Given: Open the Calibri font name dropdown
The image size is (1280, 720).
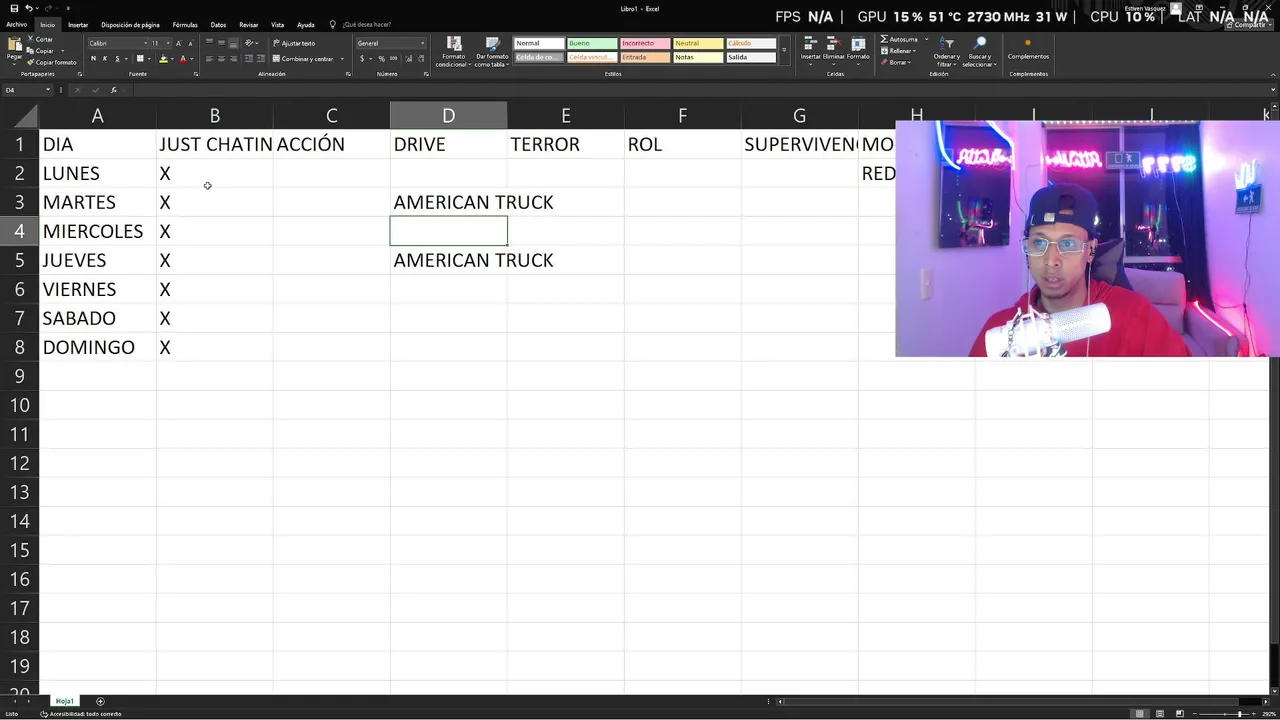Looking at the screenshot, I should tap(145, 43).
